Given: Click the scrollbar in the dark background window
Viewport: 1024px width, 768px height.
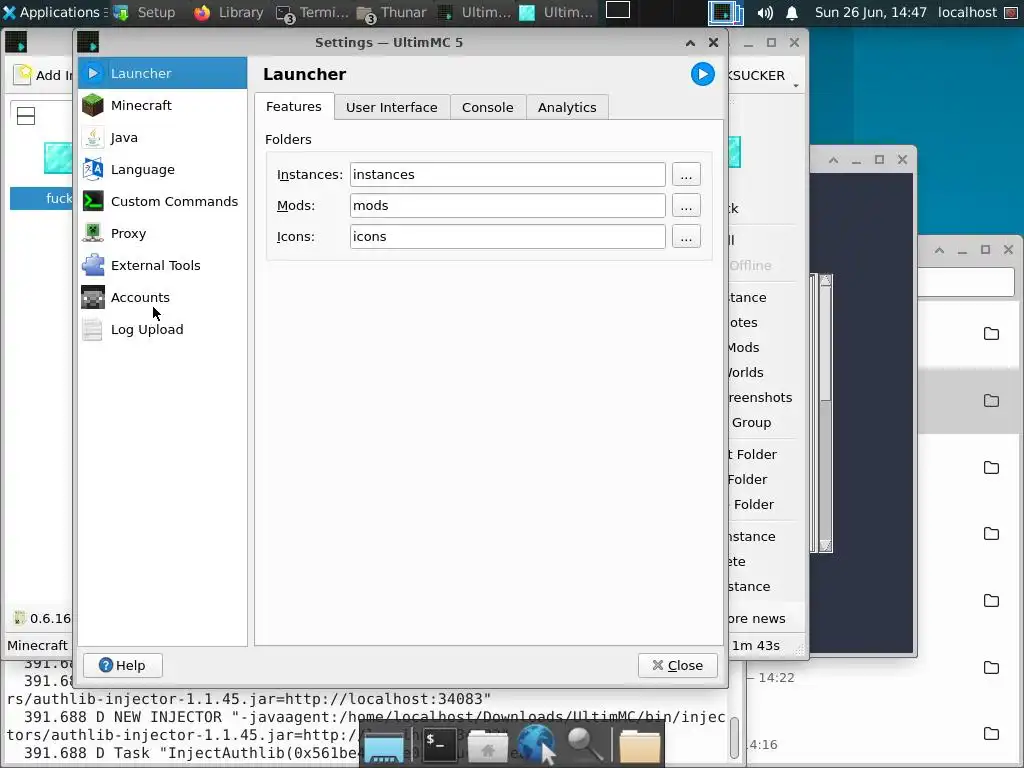Looking at the screenshot, I should tap(825, 413).
